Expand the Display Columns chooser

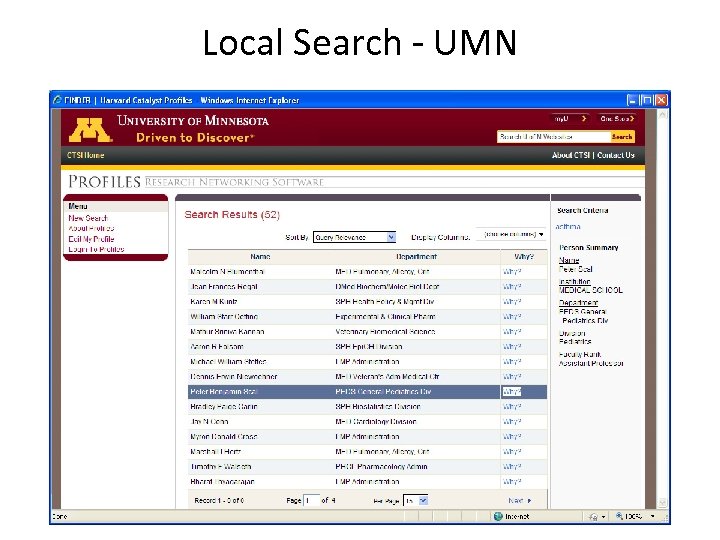(512, 234)
